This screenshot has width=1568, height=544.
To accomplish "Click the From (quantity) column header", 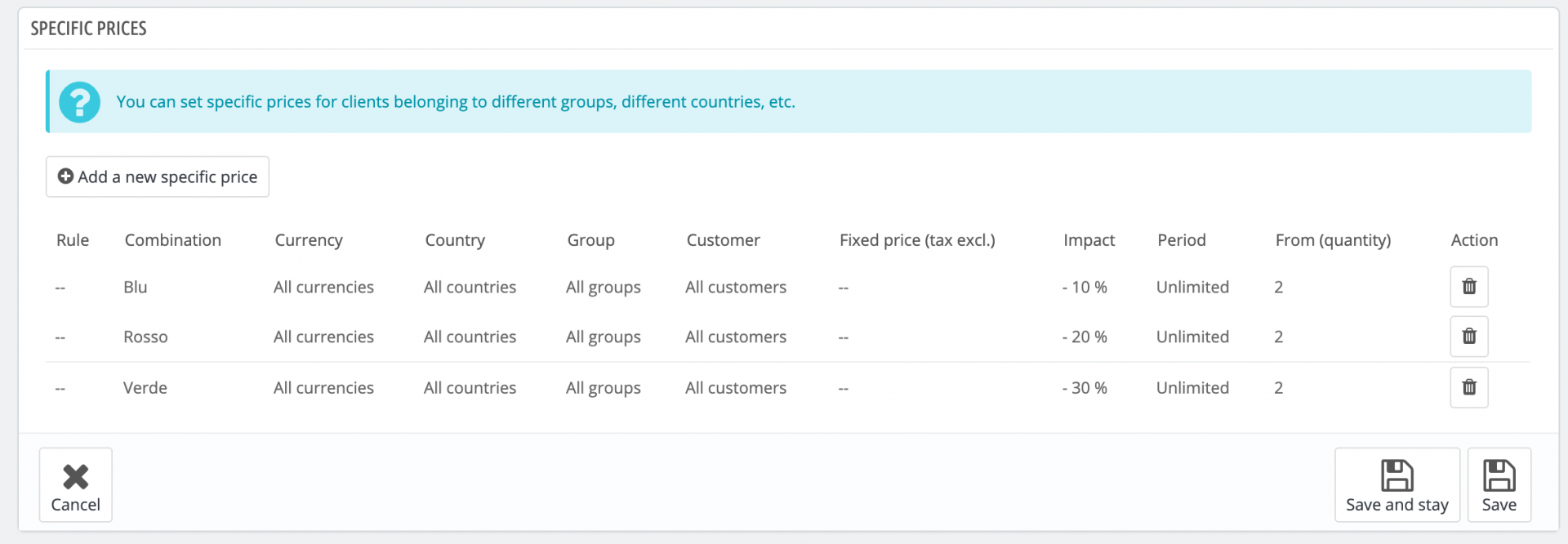I will [x=1333, y=240].
